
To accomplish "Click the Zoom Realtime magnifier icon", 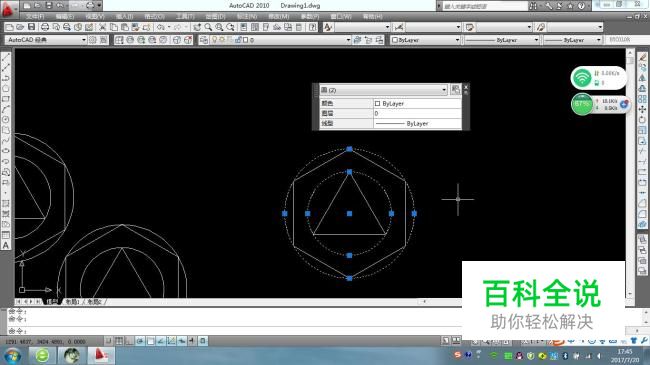I will tap(208, 27).
